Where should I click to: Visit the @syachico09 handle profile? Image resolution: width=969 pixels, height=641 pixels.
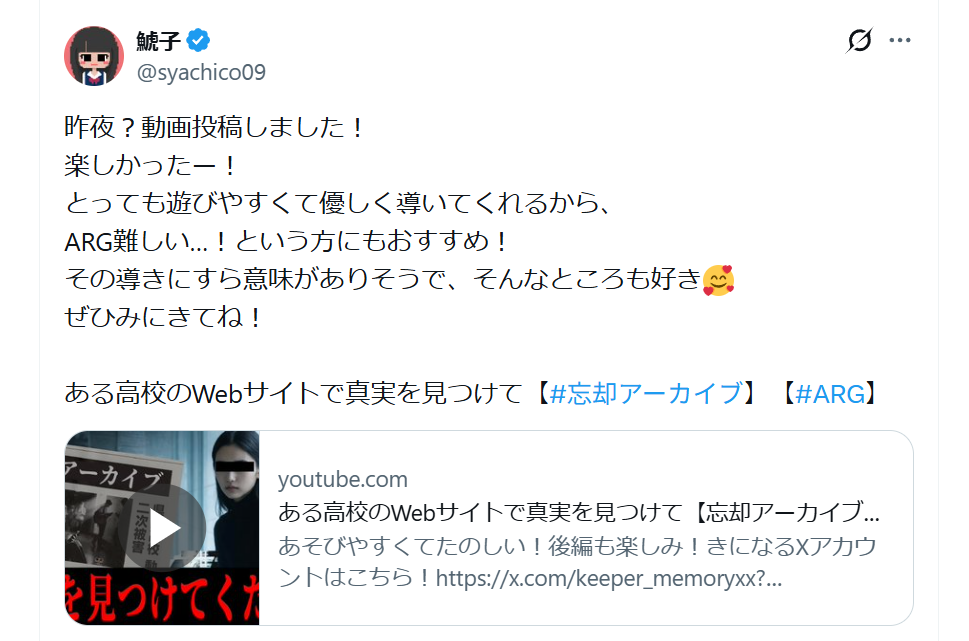click(201, 72)
